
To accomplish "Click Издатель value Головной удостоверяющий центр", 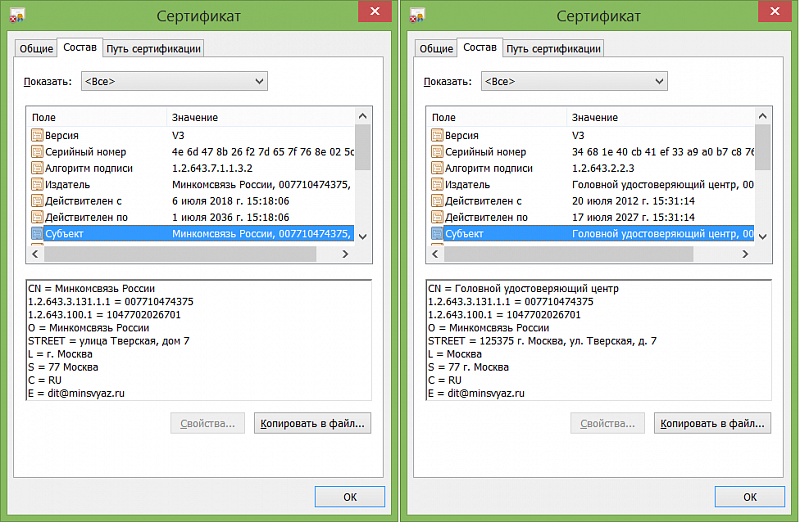I will pos(663,184).
